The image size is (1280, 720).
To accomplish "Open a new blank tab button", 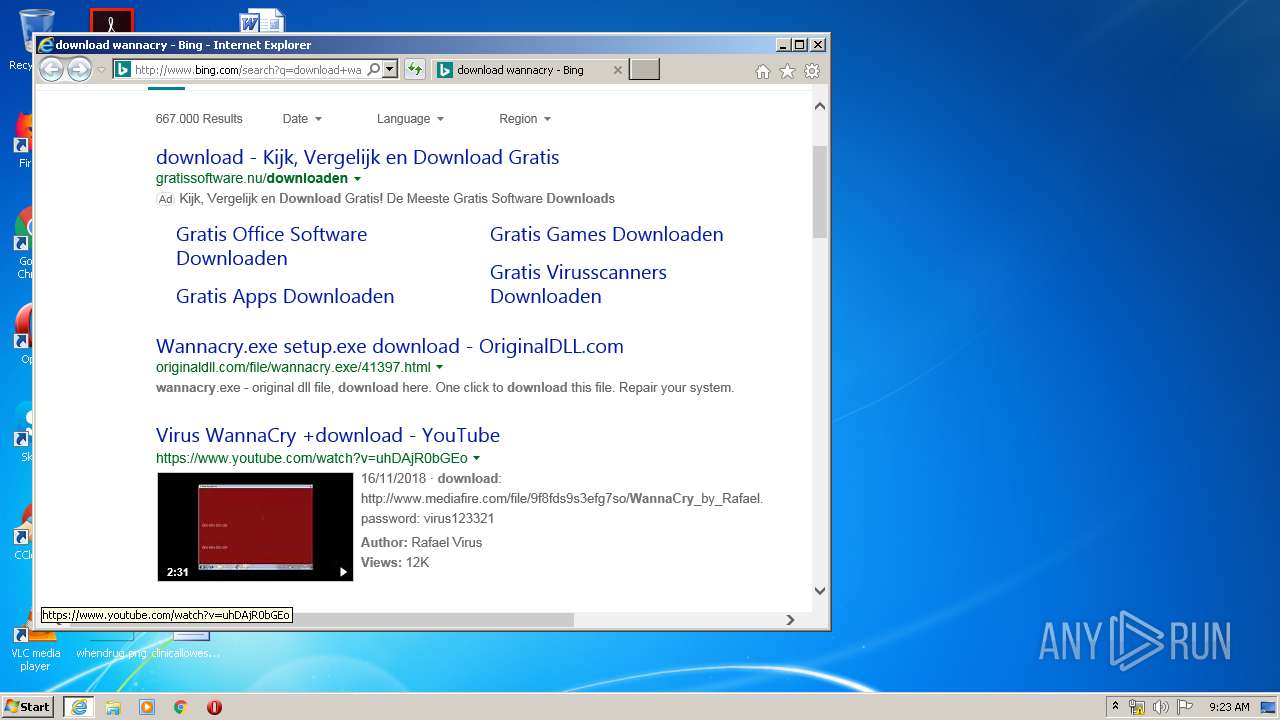I will pos(644,70).
